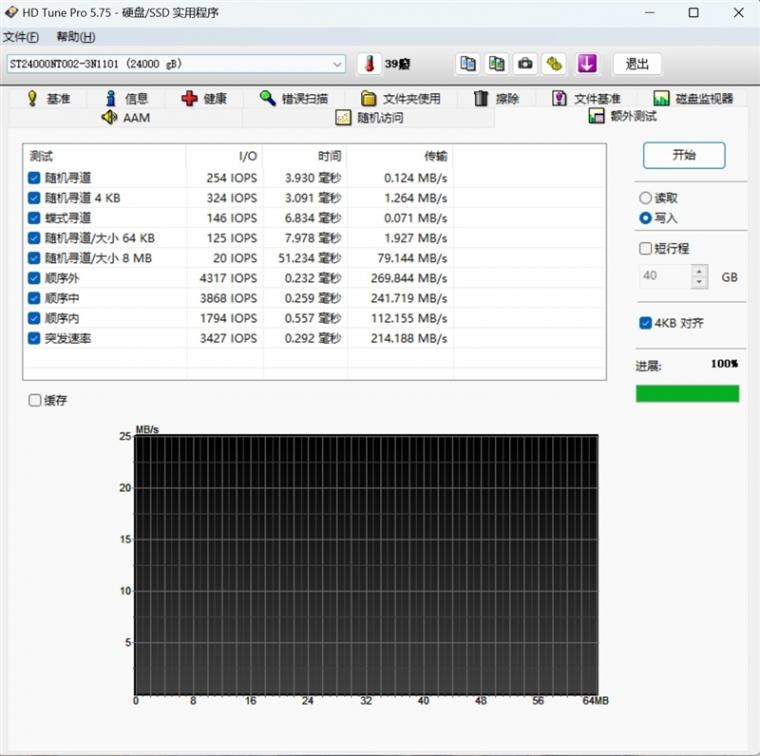Click the camera save screenshot icon
760x756 pixels.
coord(525,63)
